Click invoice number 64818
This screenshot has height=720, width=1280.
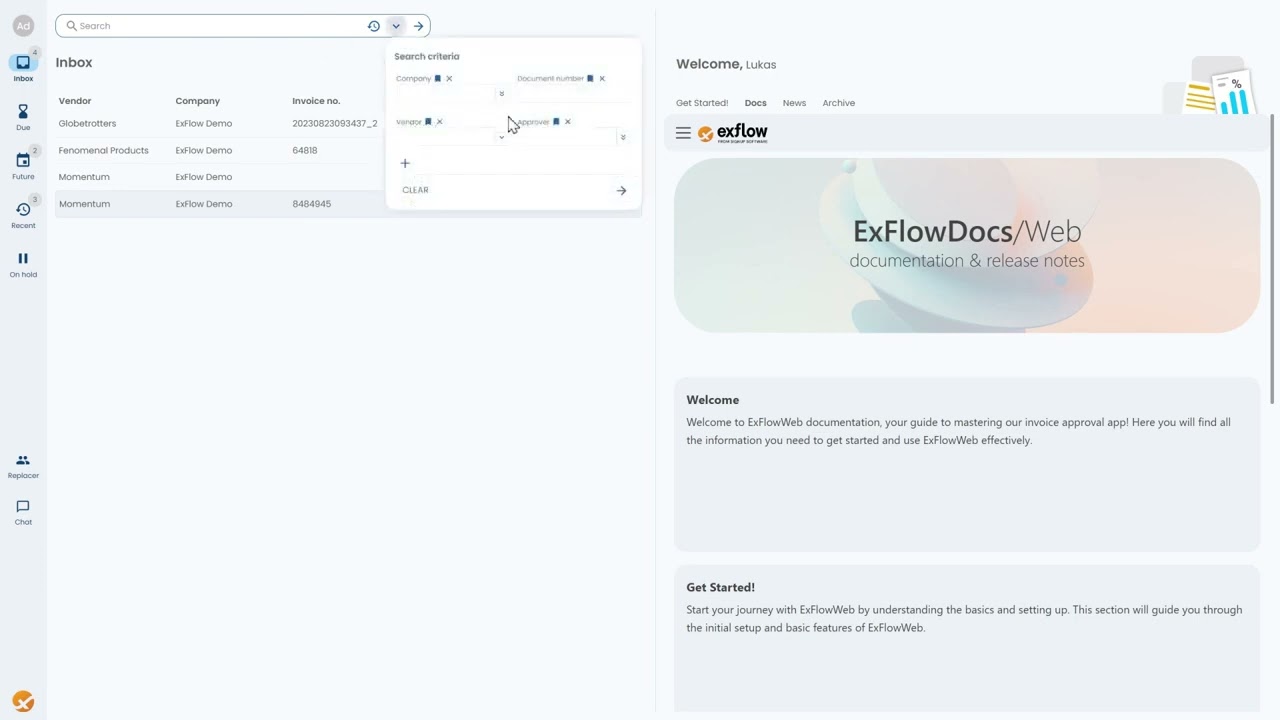(x=305, y=150)
